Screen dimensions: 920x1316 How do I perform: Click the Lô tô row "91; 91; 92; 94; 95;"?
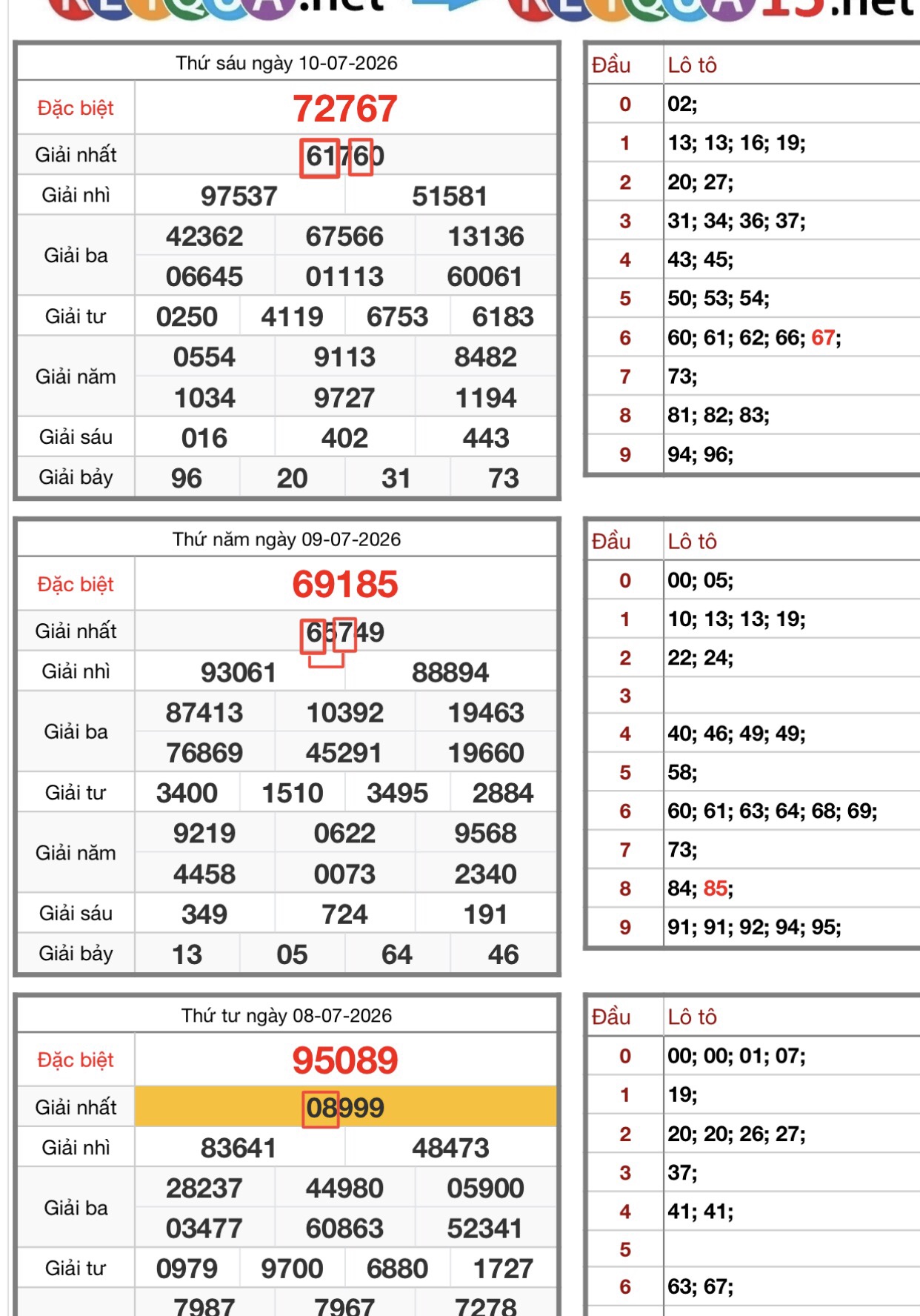click(754, 927)
